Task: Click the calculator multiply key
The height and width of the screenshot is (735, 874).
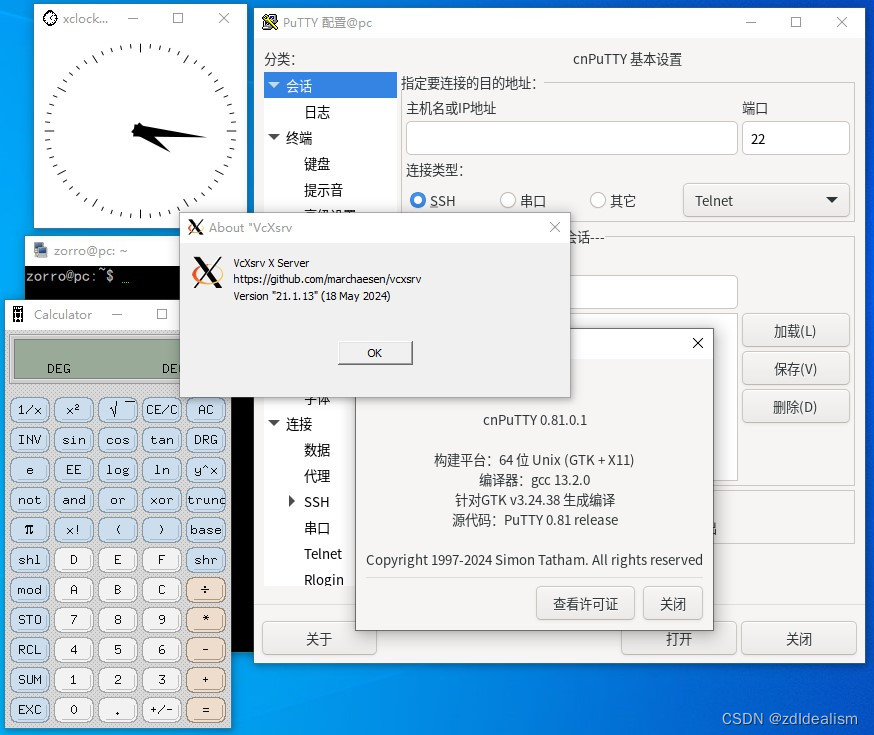Action: [206, 620]
